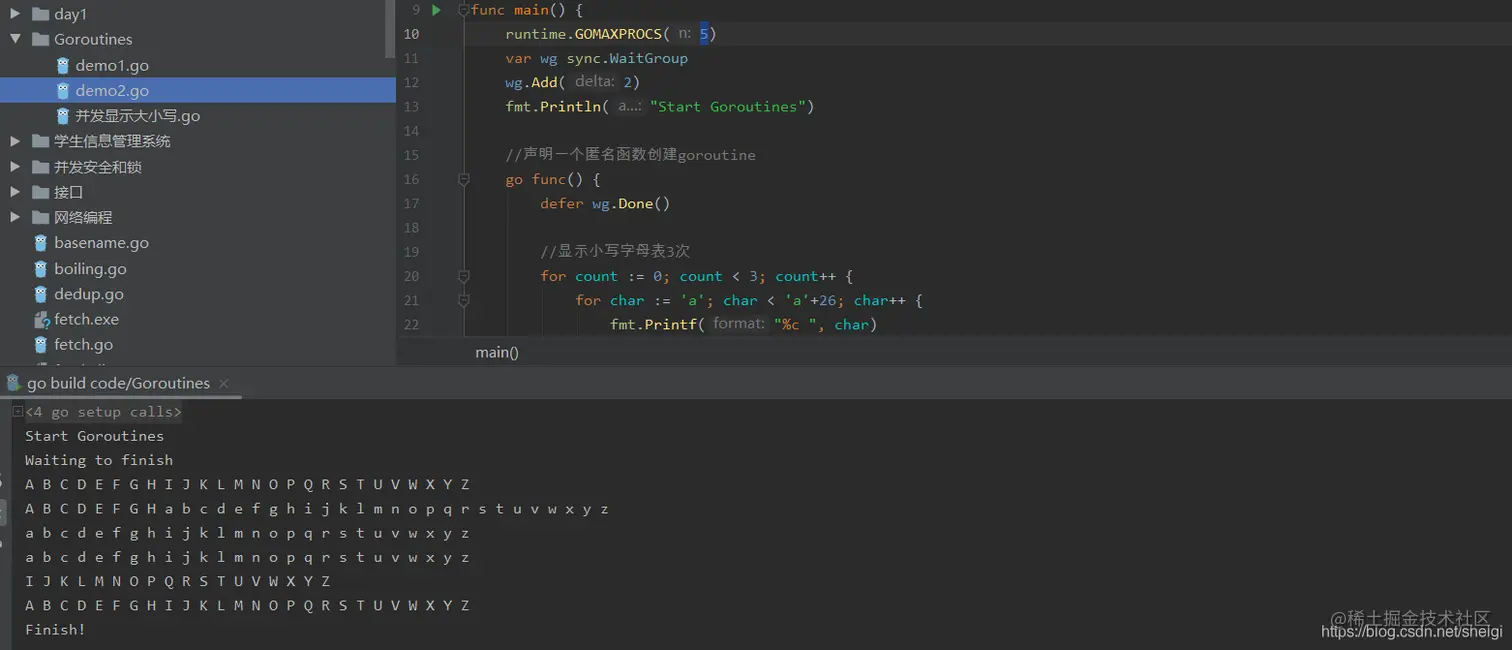Expand the folded 4 go setup calls
The width and height of the screenshot is (1512, 650).
point(17,411)
